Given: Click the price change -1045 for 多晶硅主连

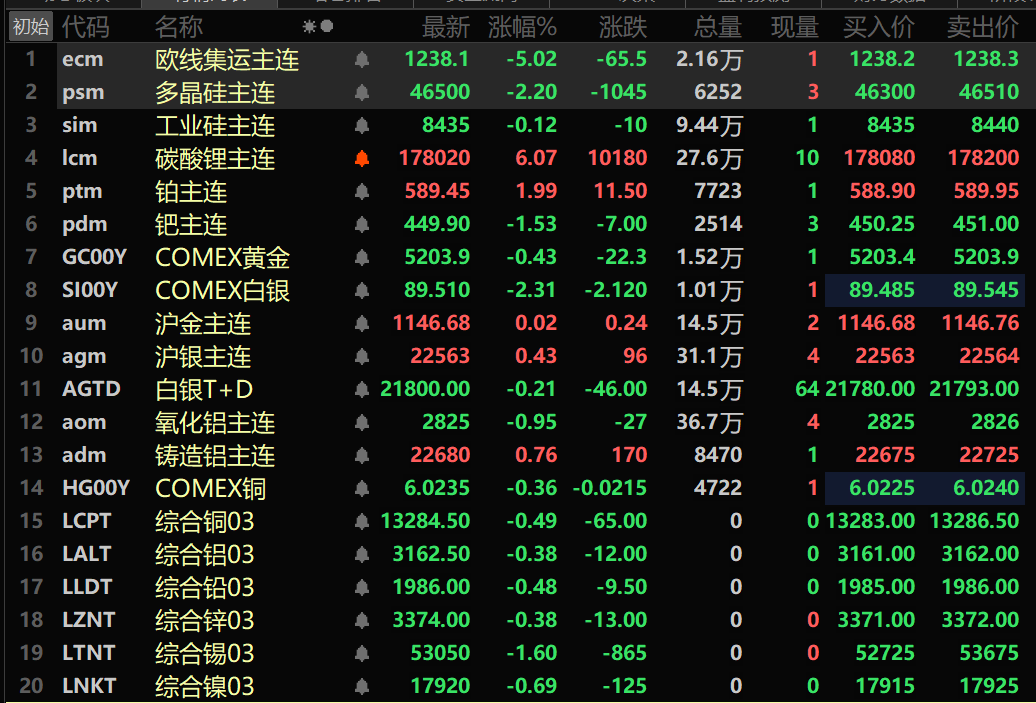Looking at the screenshot, I should [x=618, y=92].
